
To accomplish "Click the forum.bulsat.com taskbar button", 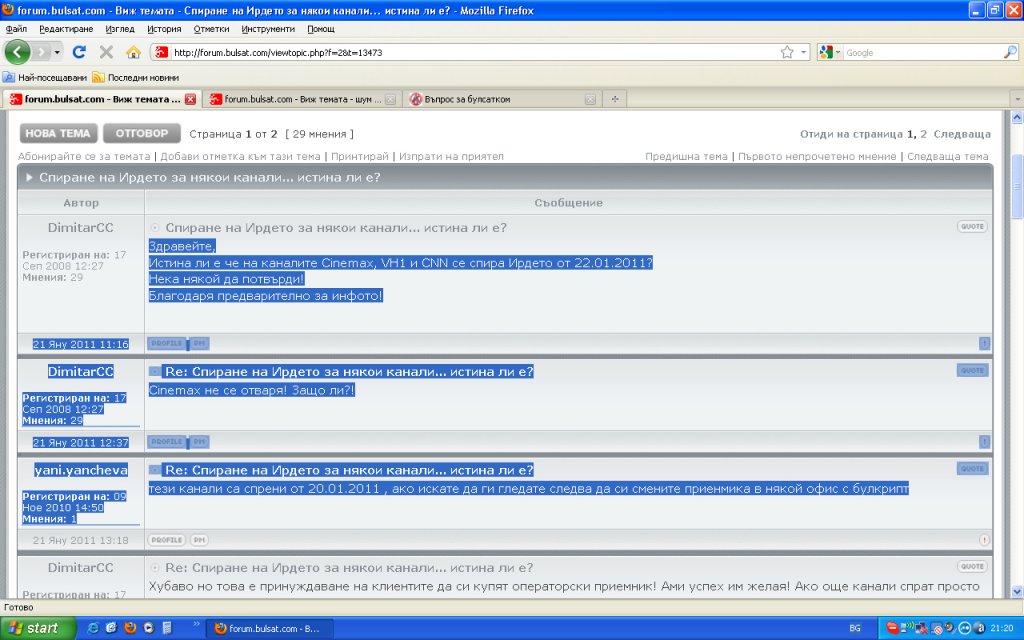I will point(269,628).
